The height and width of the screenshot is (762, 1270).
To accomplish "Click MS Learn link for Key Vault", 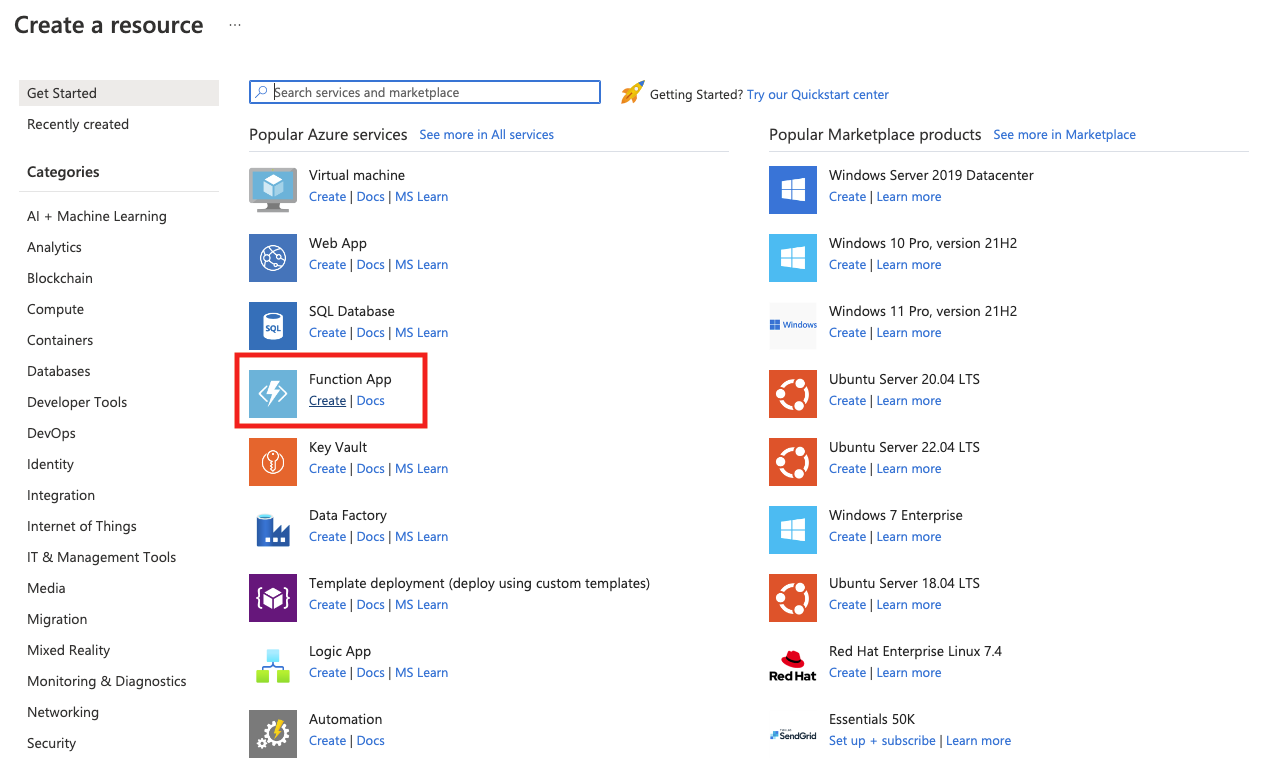I will coord(421,469).
